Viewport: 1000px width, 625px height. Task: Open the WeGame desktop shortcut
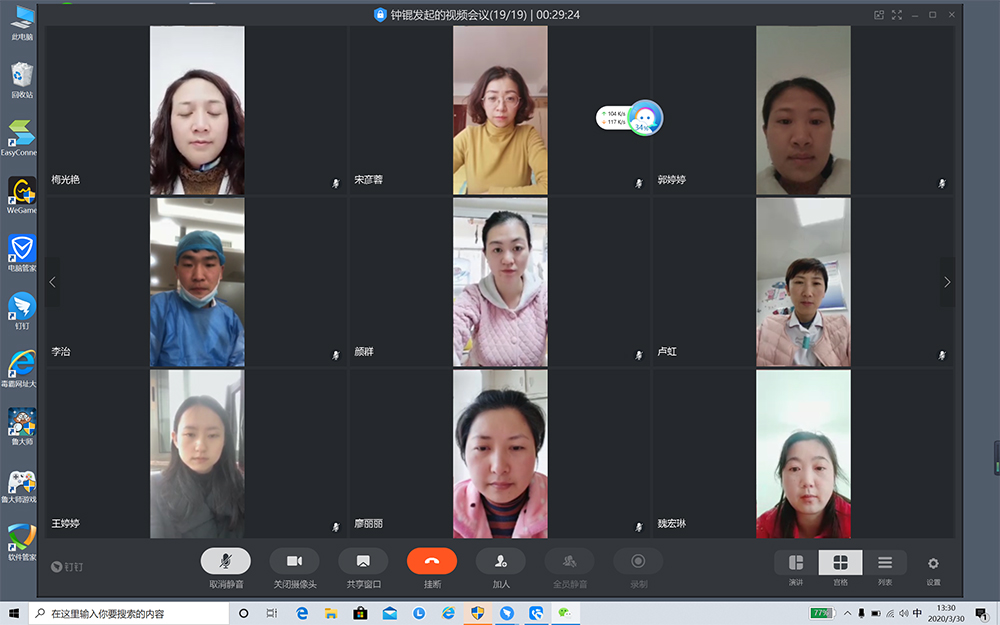click(21, 192)
